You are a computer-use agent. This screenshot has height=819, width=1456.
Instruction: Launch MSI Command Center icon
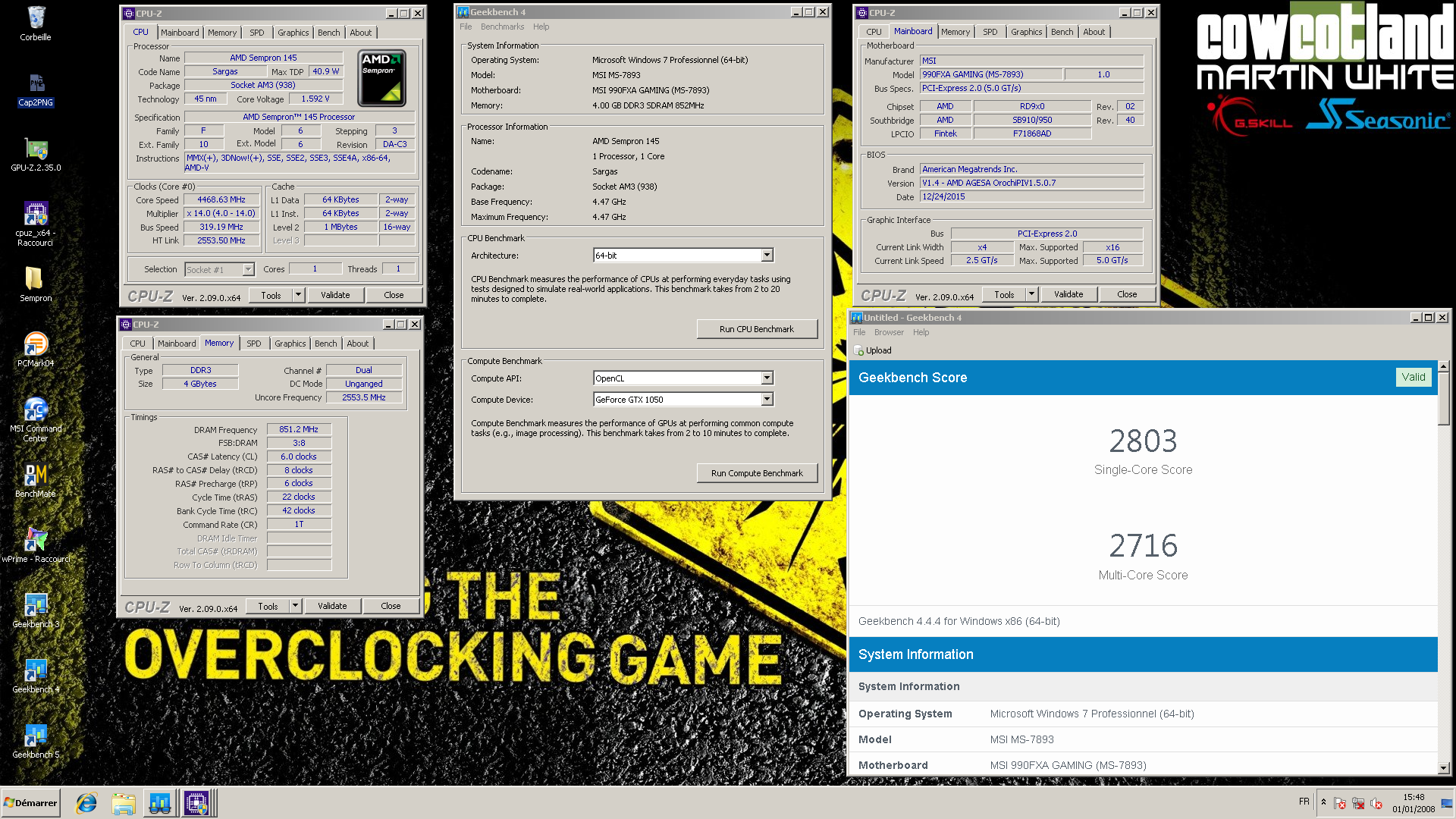click(x=36, y=419)
